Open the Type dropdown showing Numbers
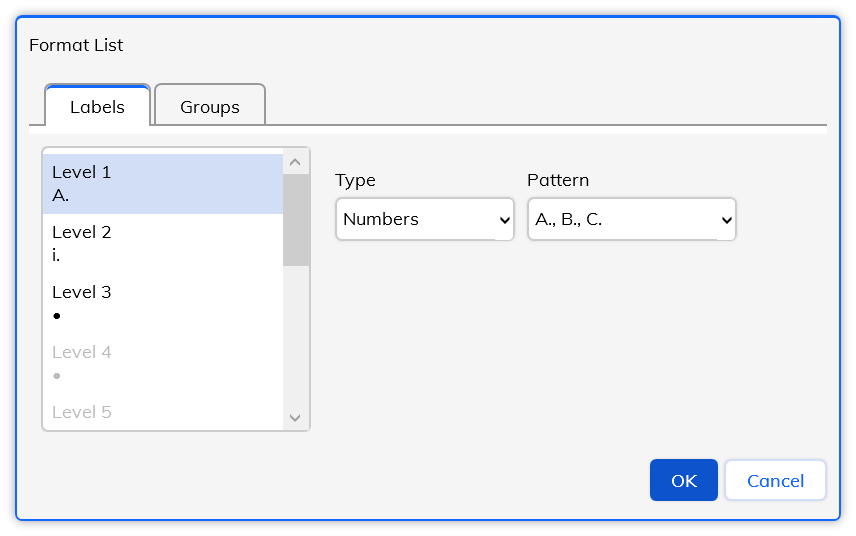Image resolution: width=856 pixels, height=536 pixels. [425, 219]
